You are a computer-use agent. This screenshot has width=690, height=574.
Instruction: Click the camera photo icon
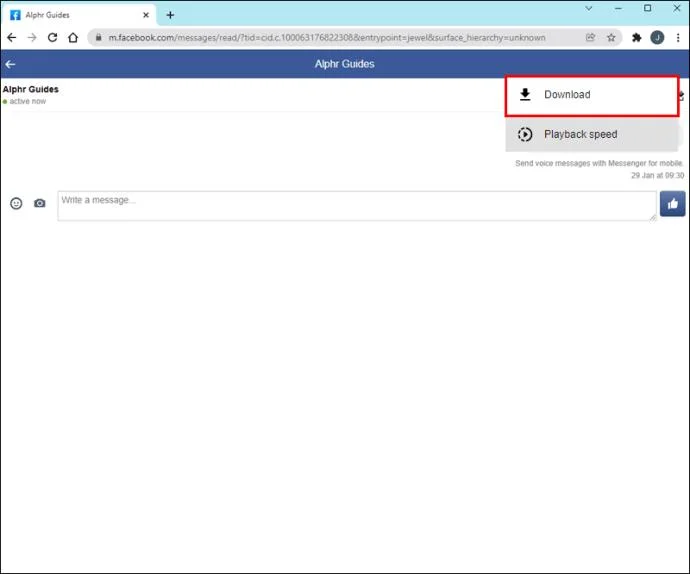tap(40, 203)
